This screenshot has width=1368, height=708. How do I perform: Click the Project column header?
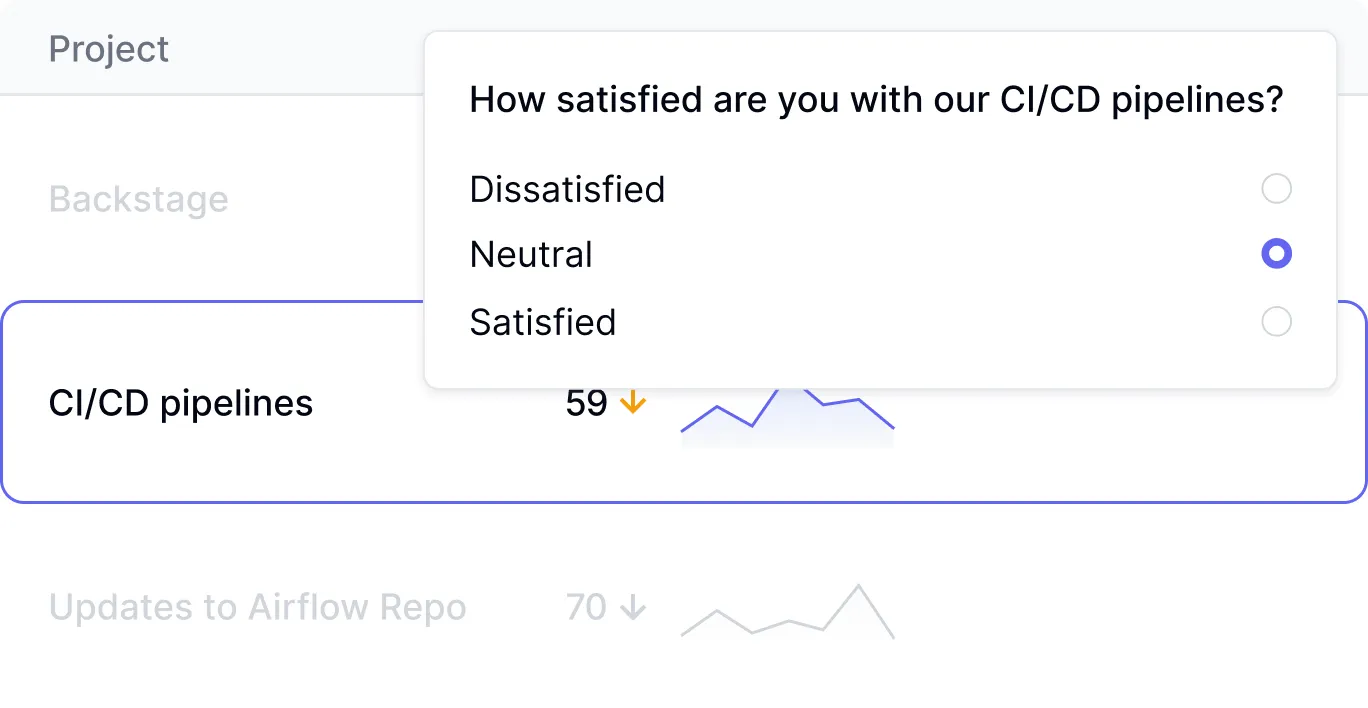[x=109, y=49]
